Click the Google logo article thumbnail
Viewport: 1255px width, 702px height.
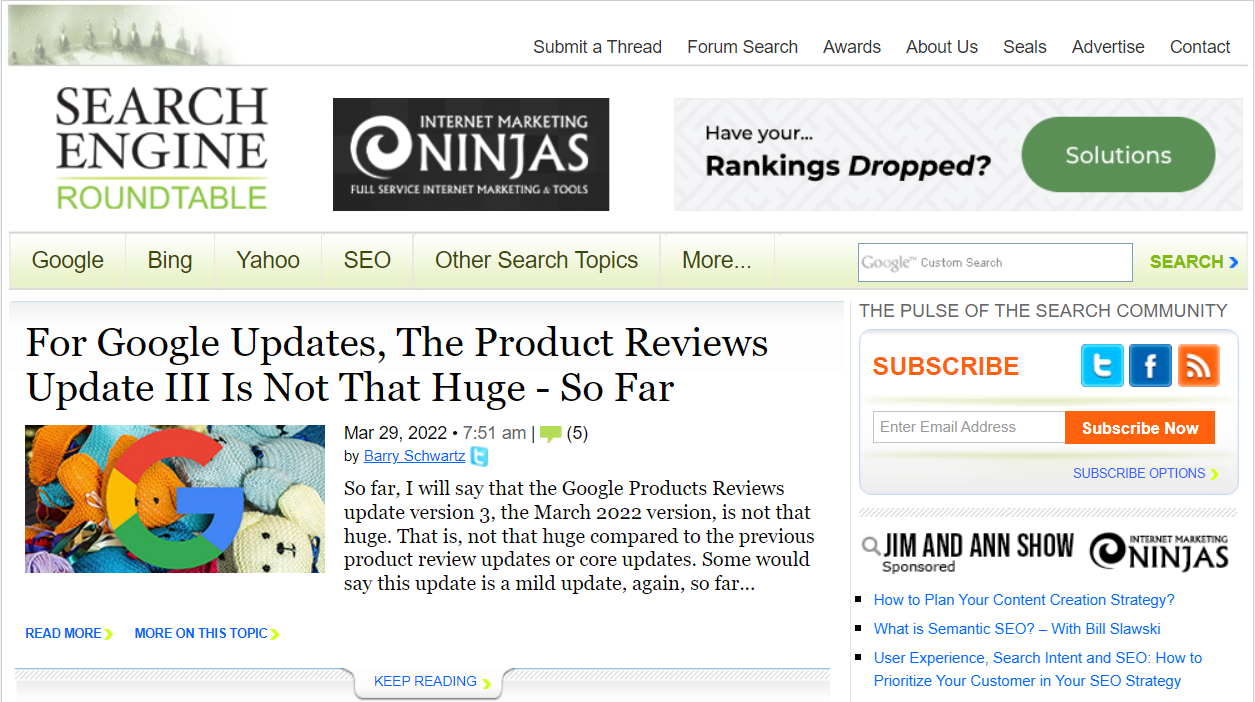tap(175, 499)
